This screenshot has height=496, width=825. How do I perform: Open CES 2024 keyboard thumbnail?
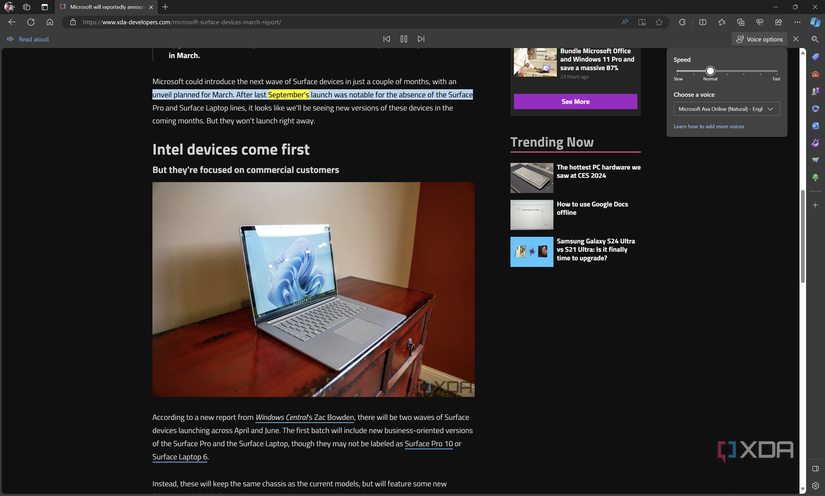click(x=531, y=178)
